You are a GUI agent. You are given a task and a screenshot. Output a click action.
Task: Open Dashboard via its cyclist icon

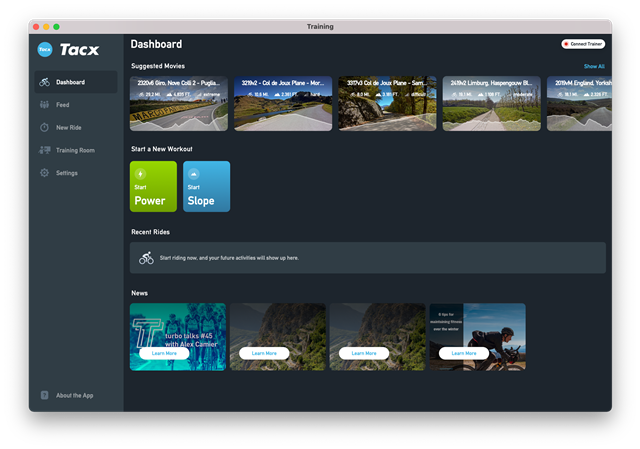point(44,82)
